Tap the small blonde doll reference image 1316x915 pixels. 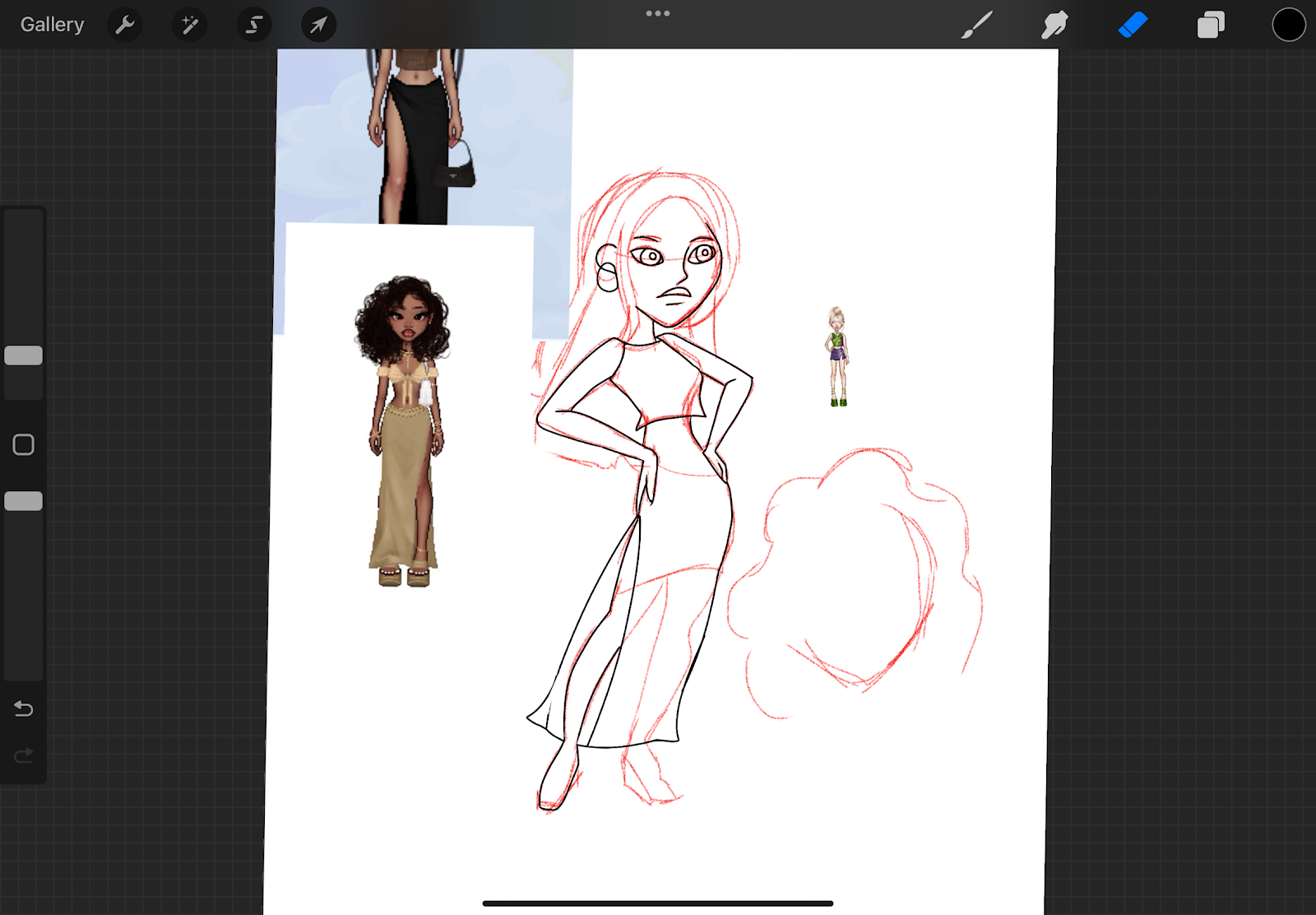click(836, 357)
